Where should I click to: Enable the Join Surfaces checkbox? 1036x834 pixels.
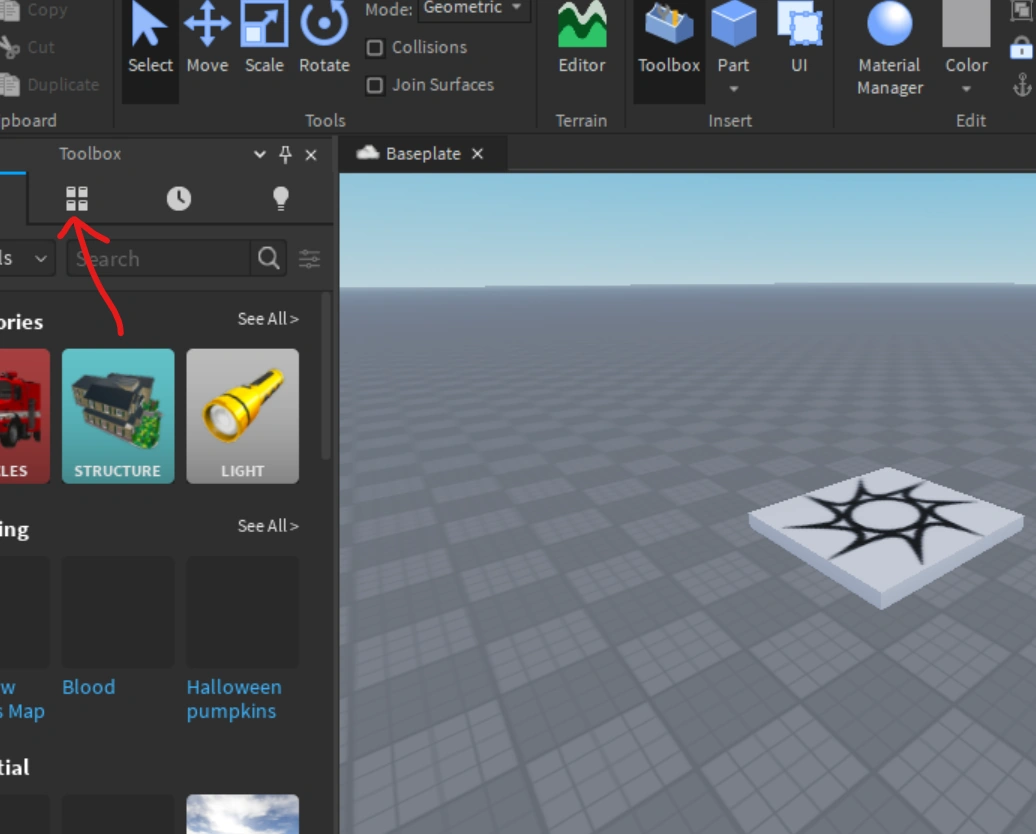coord(375,85)
